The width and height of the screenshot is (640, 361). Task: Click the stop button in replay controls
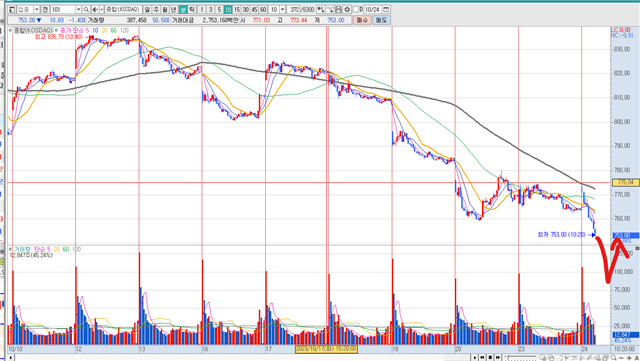coord(490,357)
